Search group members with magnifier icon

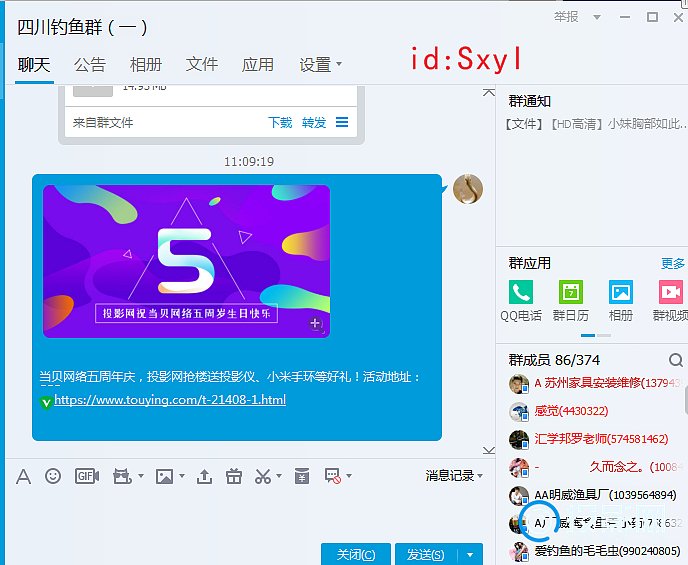click(676, 360)
